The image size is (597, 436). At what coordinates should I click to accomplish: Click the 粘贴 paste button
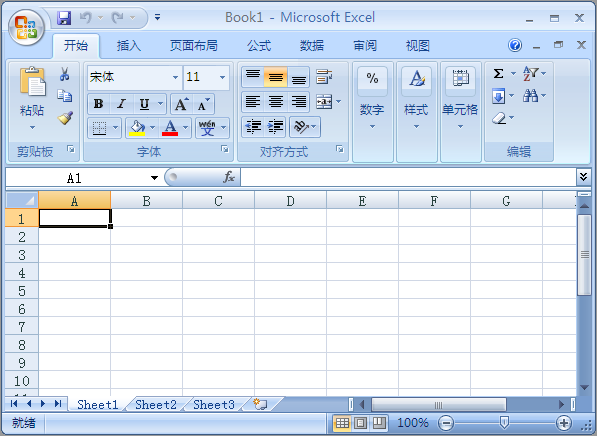(x=32, y=98)
